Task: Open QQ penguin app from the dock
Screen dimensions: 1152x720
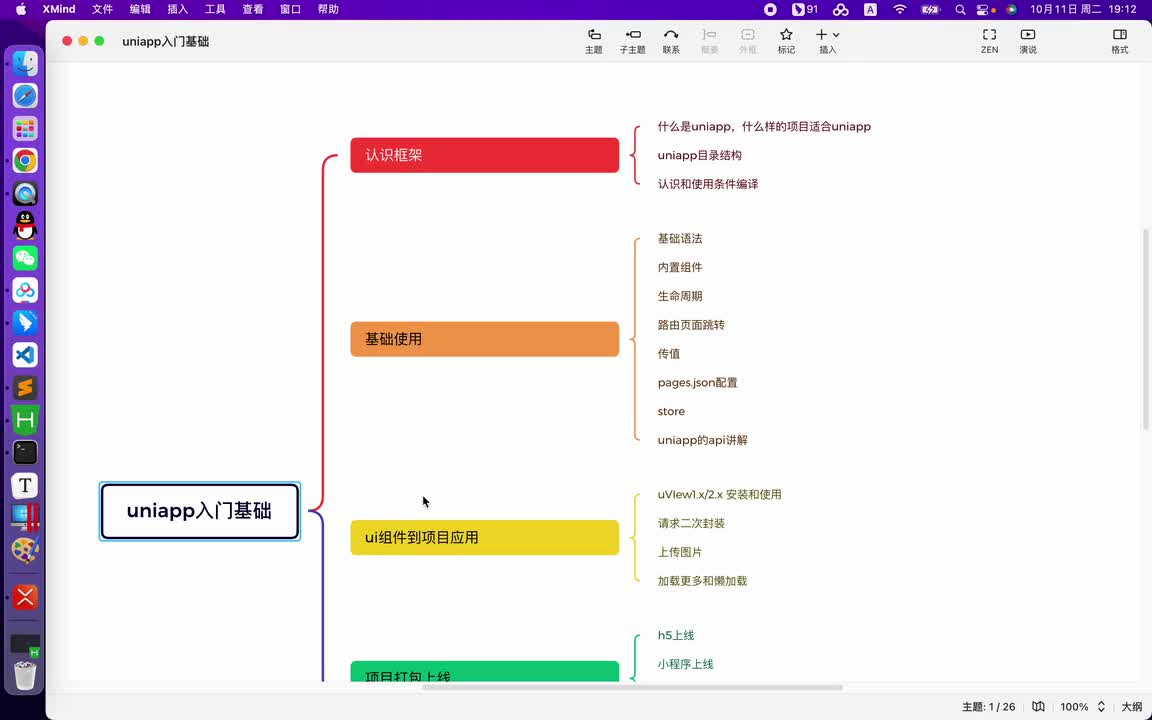Action: 25,226
